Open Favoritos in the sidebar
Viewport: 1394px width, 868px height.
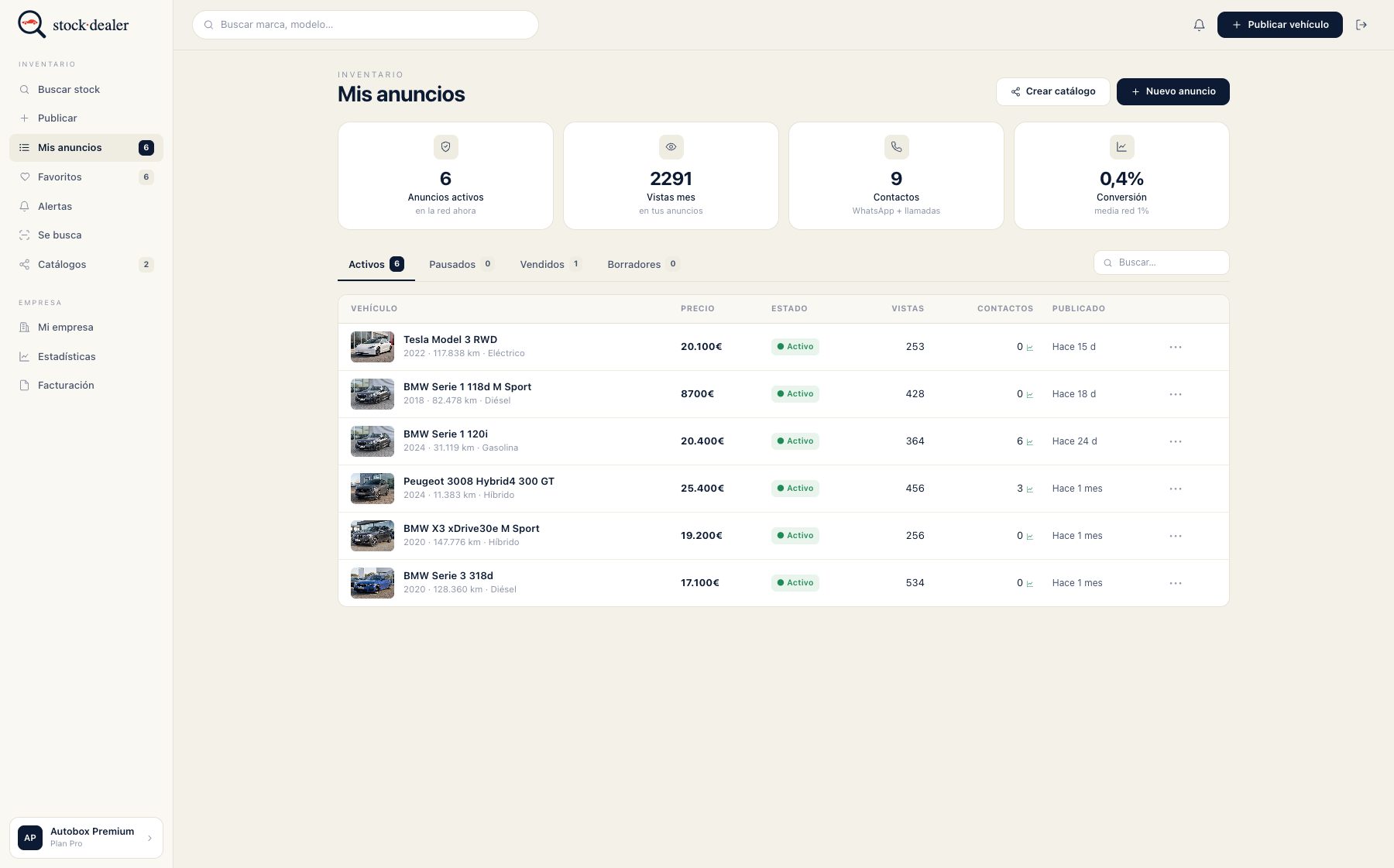point(86,177)
